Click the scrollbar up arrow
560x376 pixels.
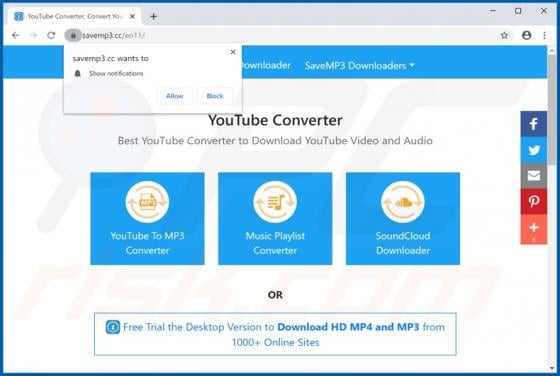[x=552, y=50]
